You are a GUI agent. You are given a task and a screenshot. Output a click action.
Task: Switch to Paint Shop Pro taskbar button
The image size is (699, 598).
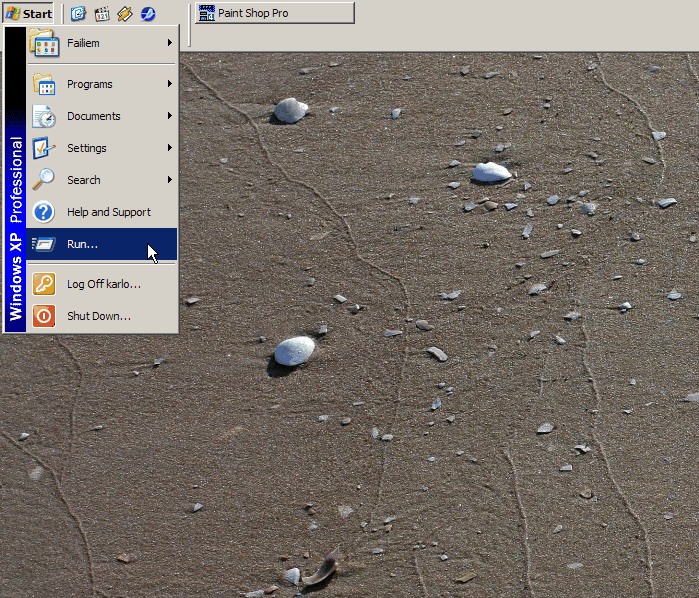point(275,13)
